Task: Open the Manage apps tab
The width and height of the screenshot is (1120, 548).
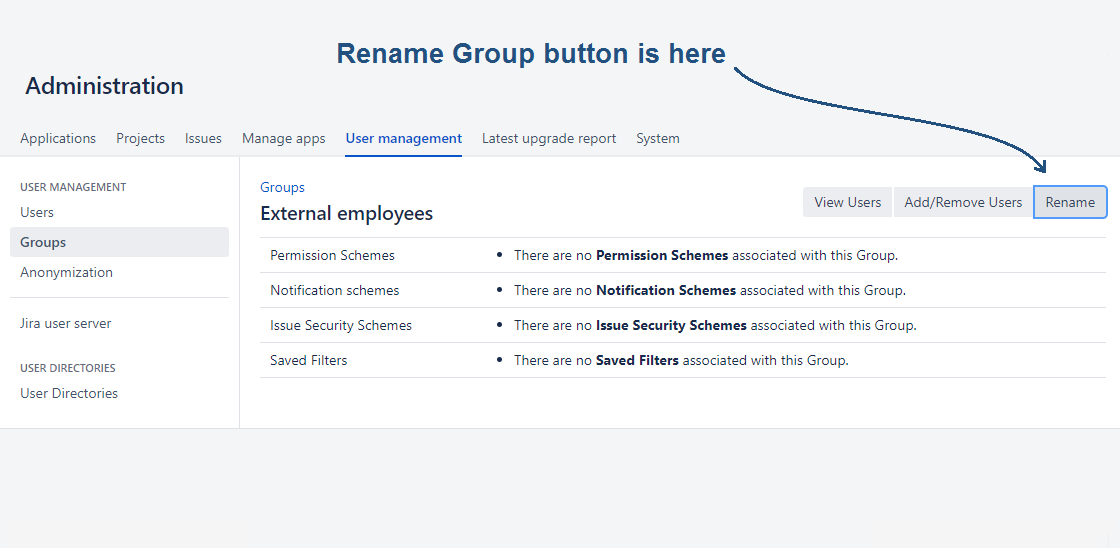Action: tap(284, 139)
